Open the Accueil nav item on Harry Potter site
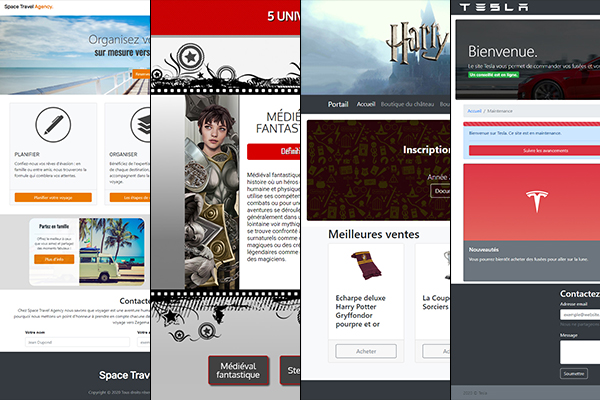The width and height of the screenshot is (600, 400). coord(366,104)
